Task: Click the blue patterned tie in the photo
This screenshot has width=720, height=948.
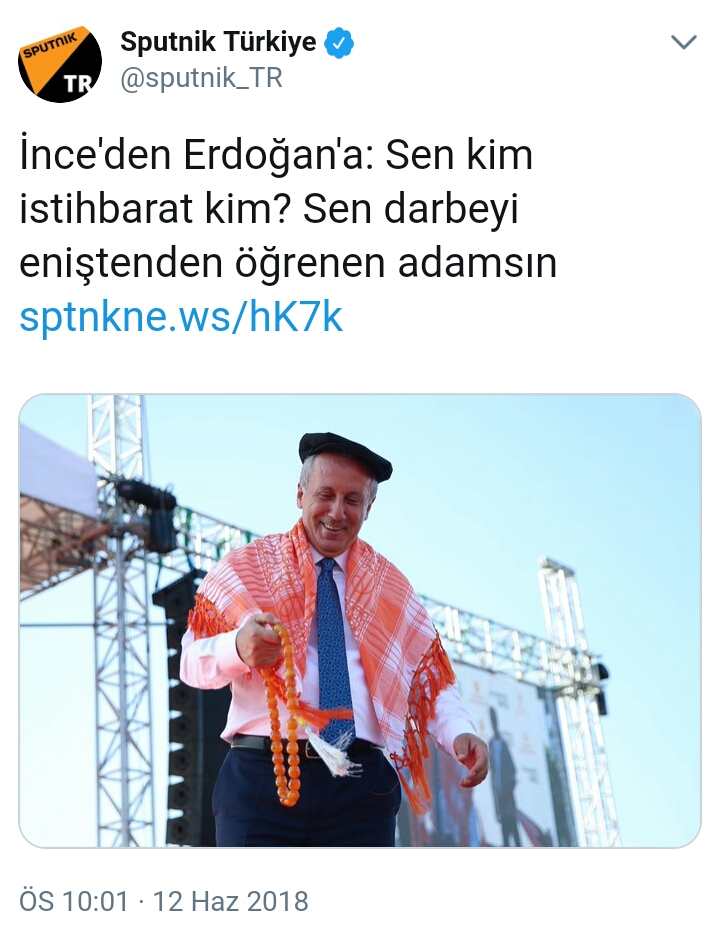Action: click(x=334, y=654)
